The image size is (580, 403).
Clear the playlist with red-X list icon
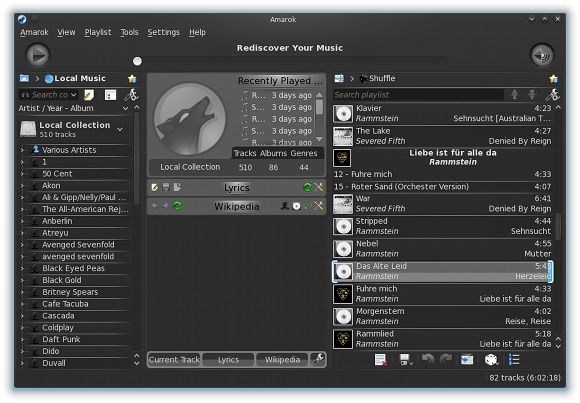coord(381,360)
